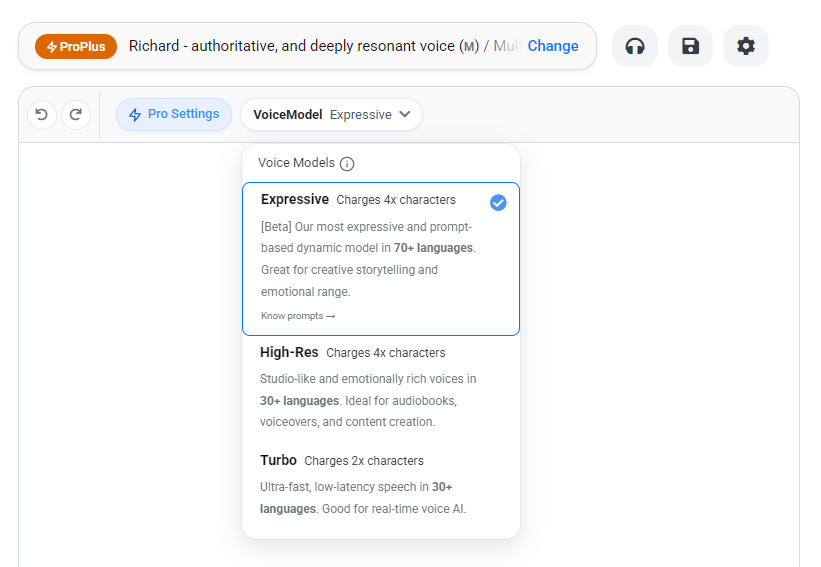
Task: Open the settings gear icon
Action: pyautogui.click(x=746, y=46)
